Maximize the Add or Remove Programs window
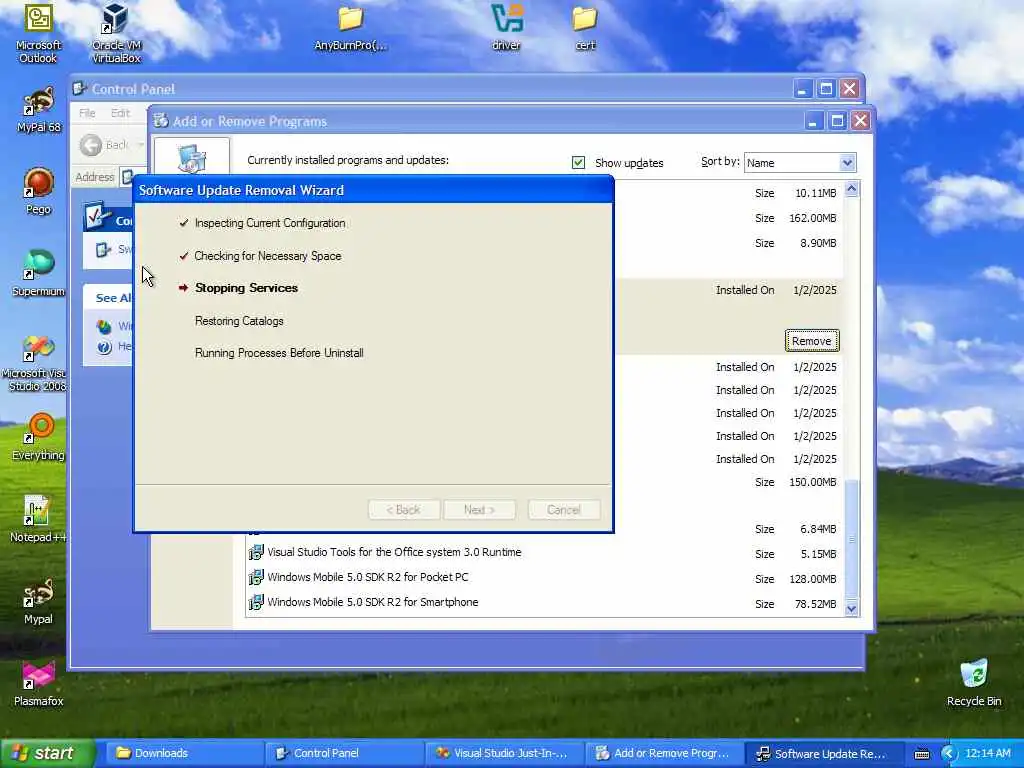 click(x=837, y=121)
